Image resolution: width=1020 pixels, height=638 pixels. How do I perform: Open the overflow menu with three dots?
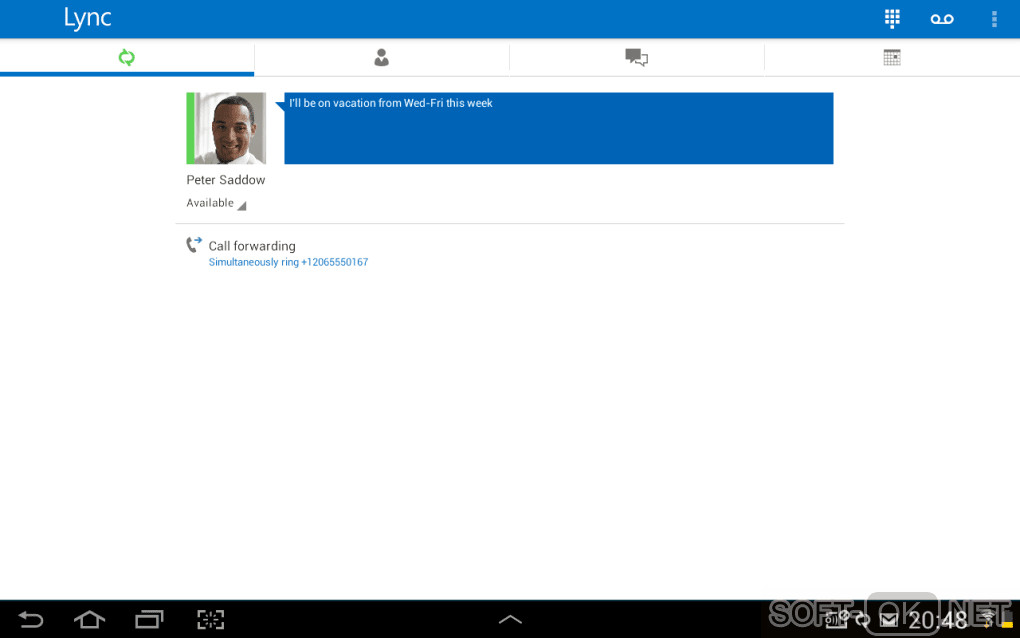pos(994,19)
